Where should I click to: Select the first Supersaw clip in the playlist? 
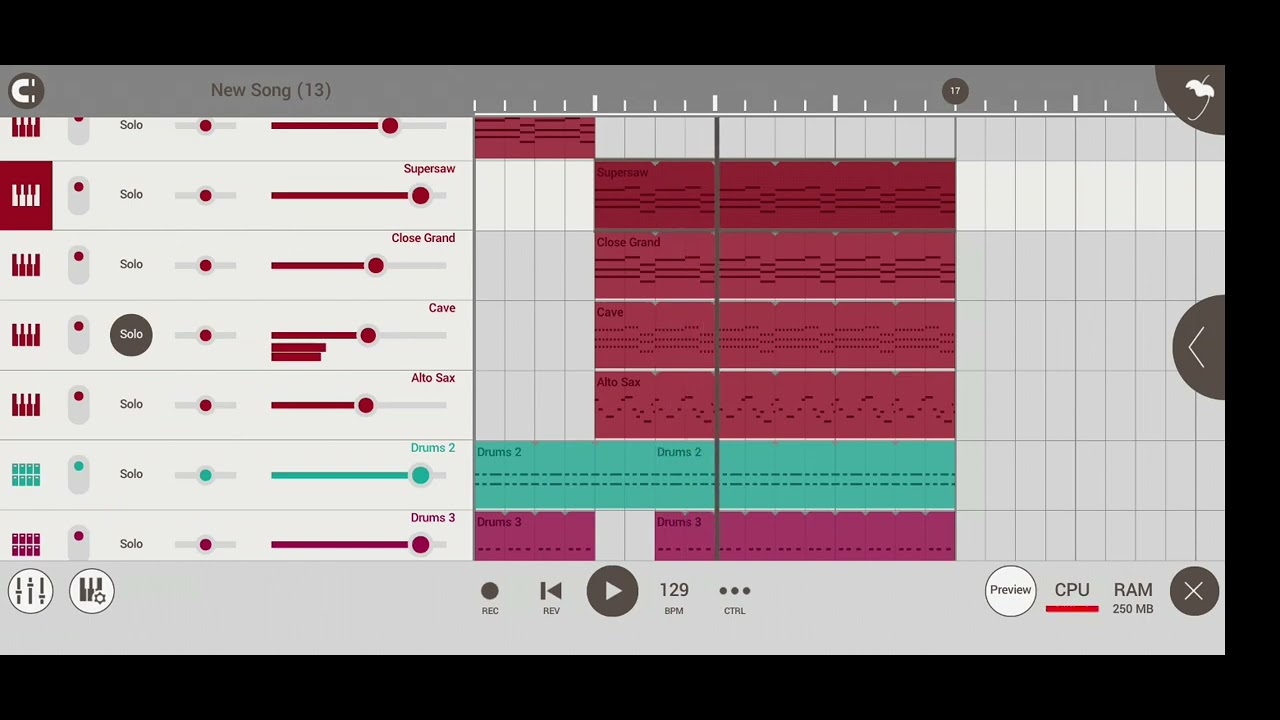[655, 196]
